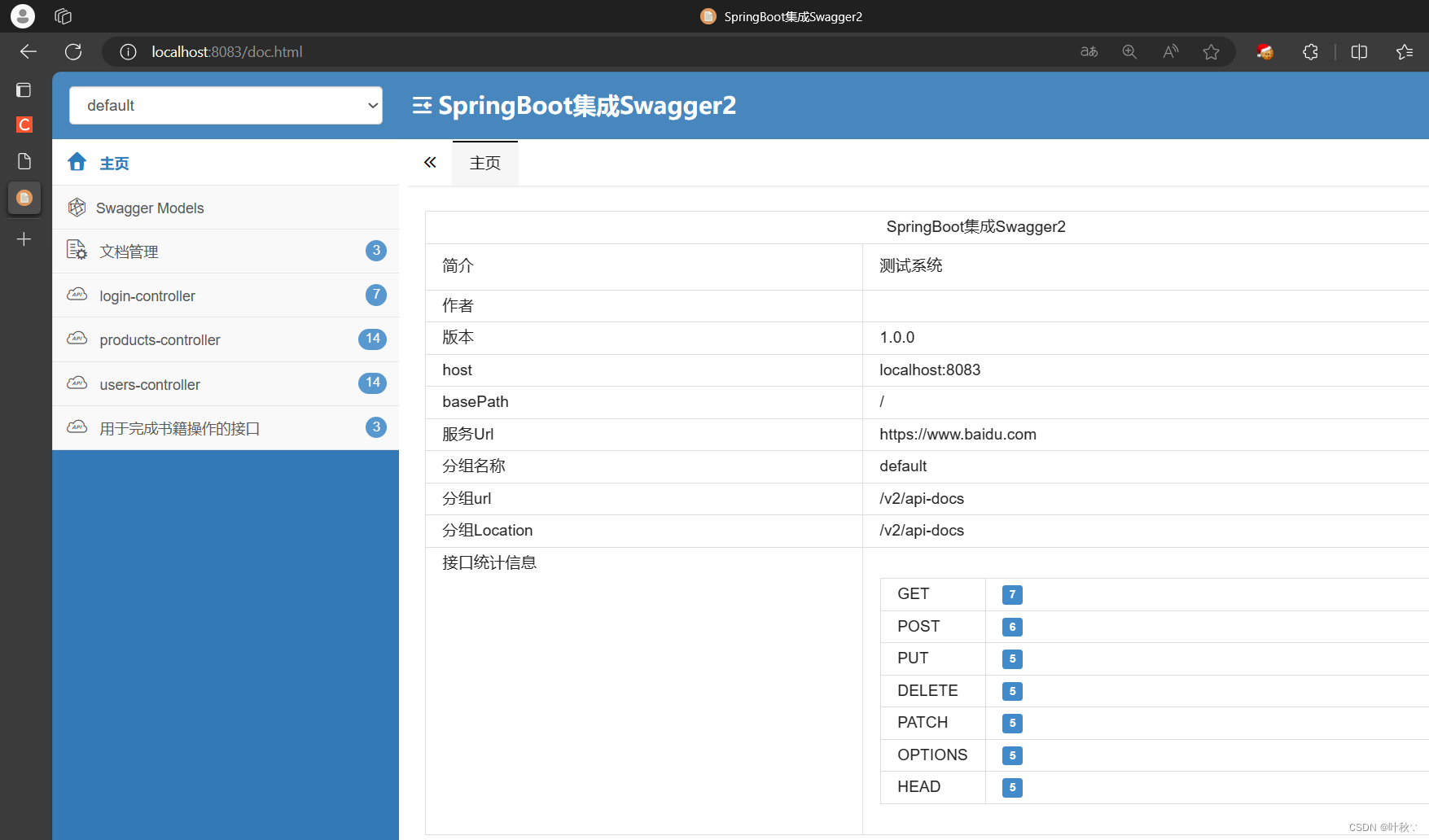Image resolution: width=1429 pixels, height=840 pixels.
Task: Switch to the 主页 content tab
Action: 485,163
